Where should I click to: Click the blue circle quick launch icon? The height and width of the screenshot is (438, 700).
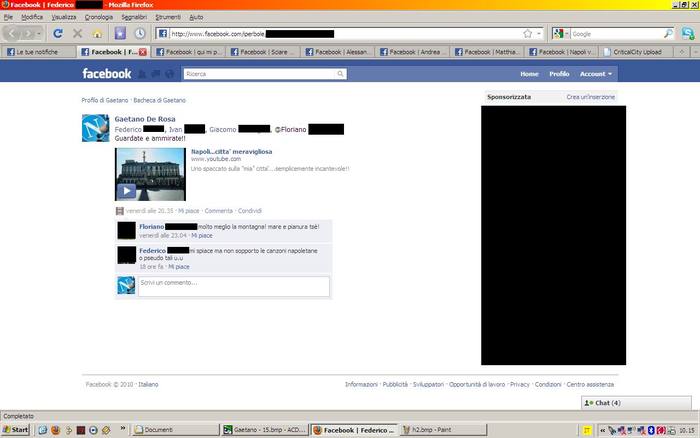click(x=93, y=430)
